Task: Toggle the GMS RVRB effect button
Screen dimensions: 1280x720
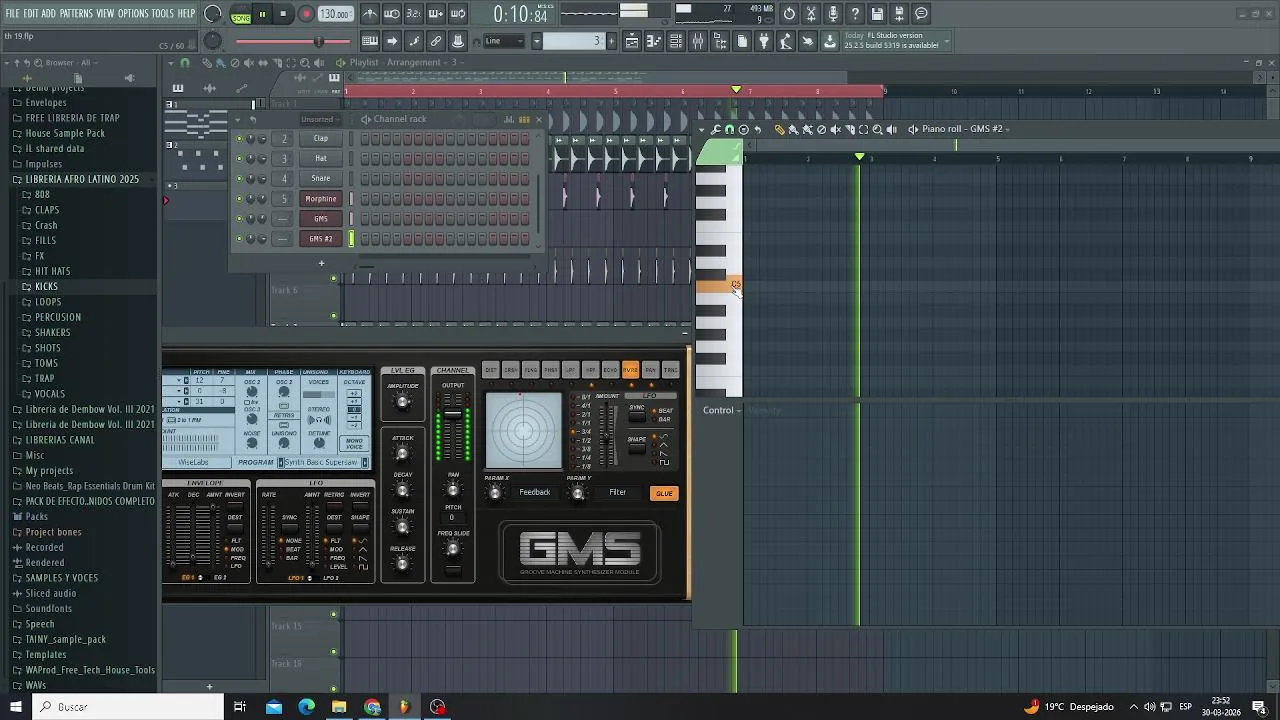Action: (630, 370)
